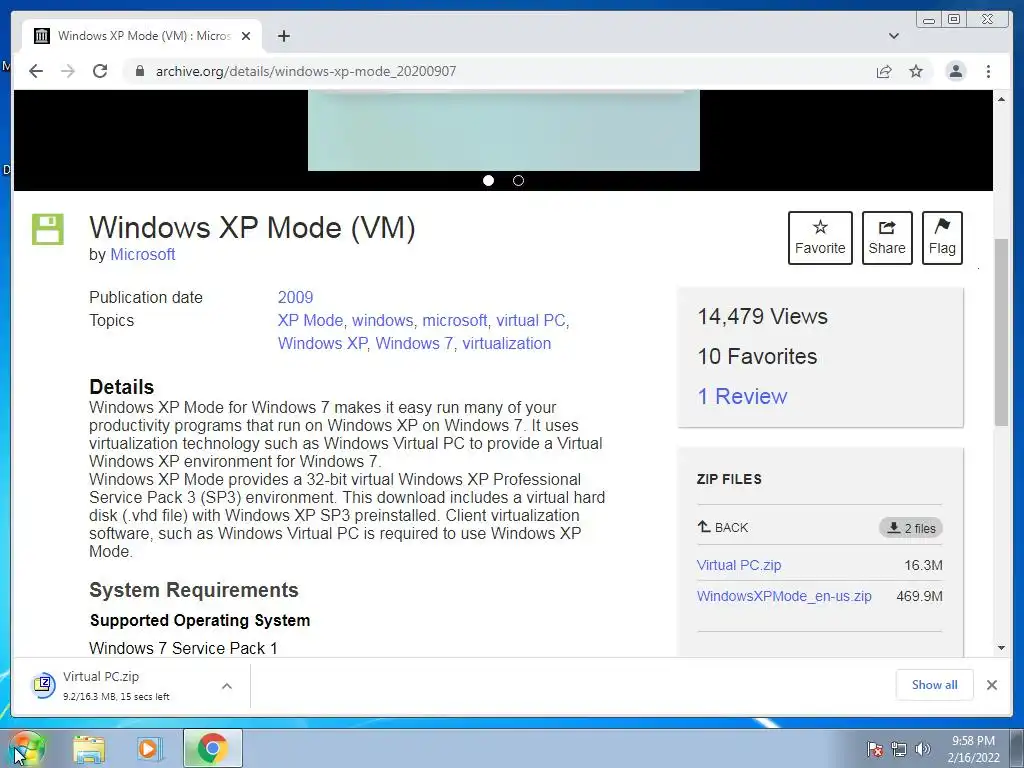Click the 16.3M file size
Screen dimensions: 1024x768
[x=923, y=565]
